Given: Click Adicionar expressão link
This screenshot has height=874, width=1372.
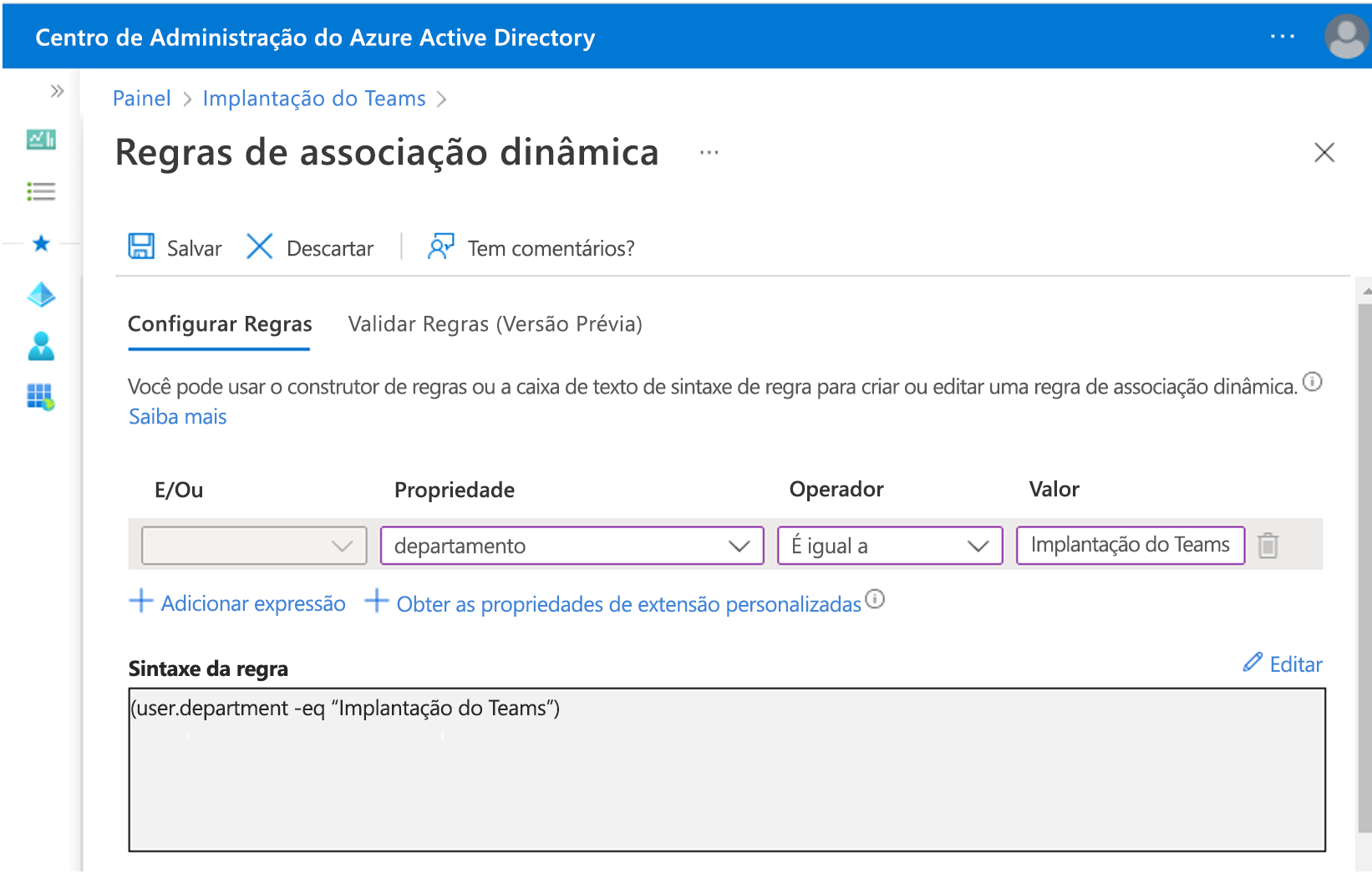Looking at the screenshot, I should pos(237,602).
